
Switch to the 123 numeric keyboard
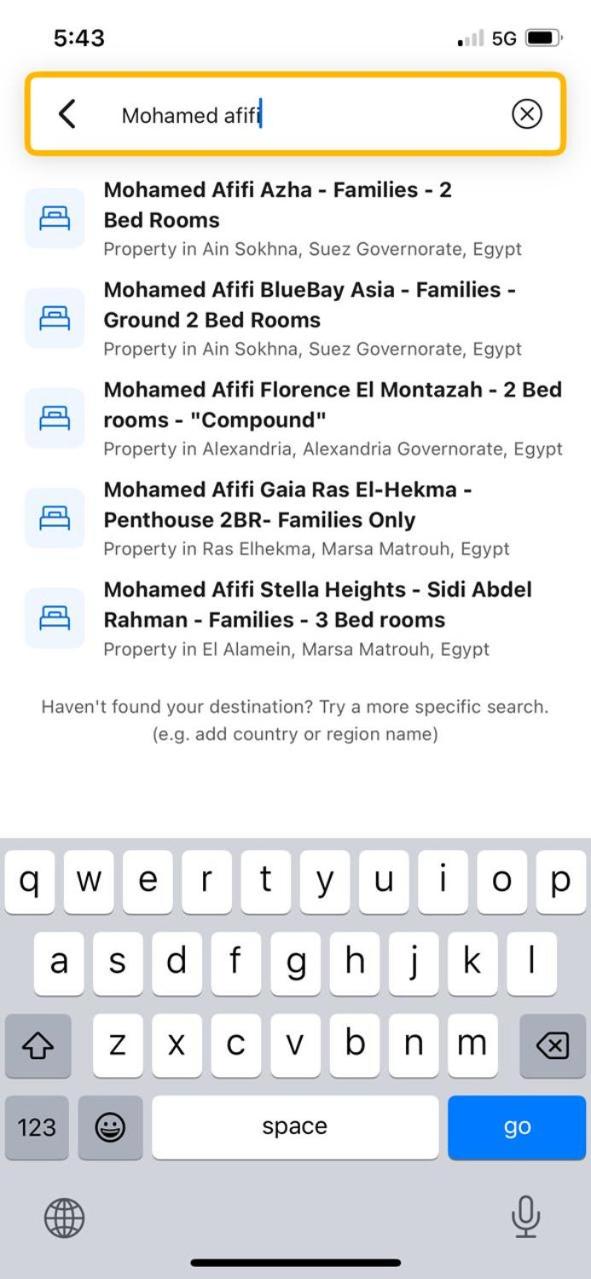(x=37, y=1127)
